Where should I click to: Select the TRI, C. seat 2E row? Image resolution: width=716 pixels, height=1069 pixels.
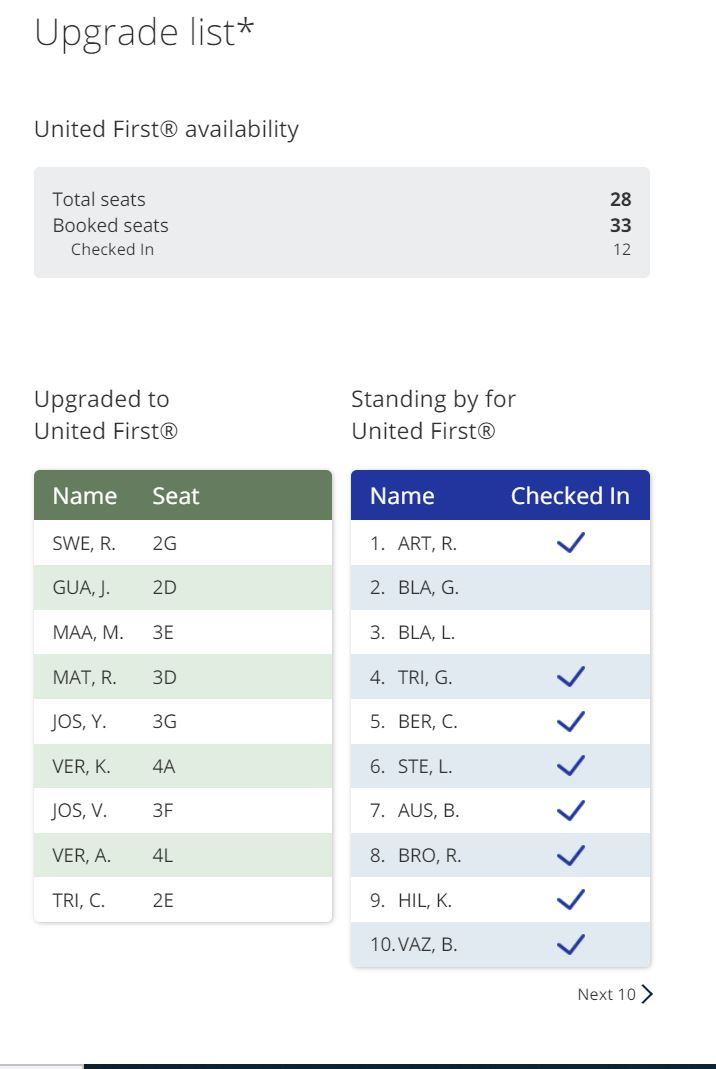183,900
